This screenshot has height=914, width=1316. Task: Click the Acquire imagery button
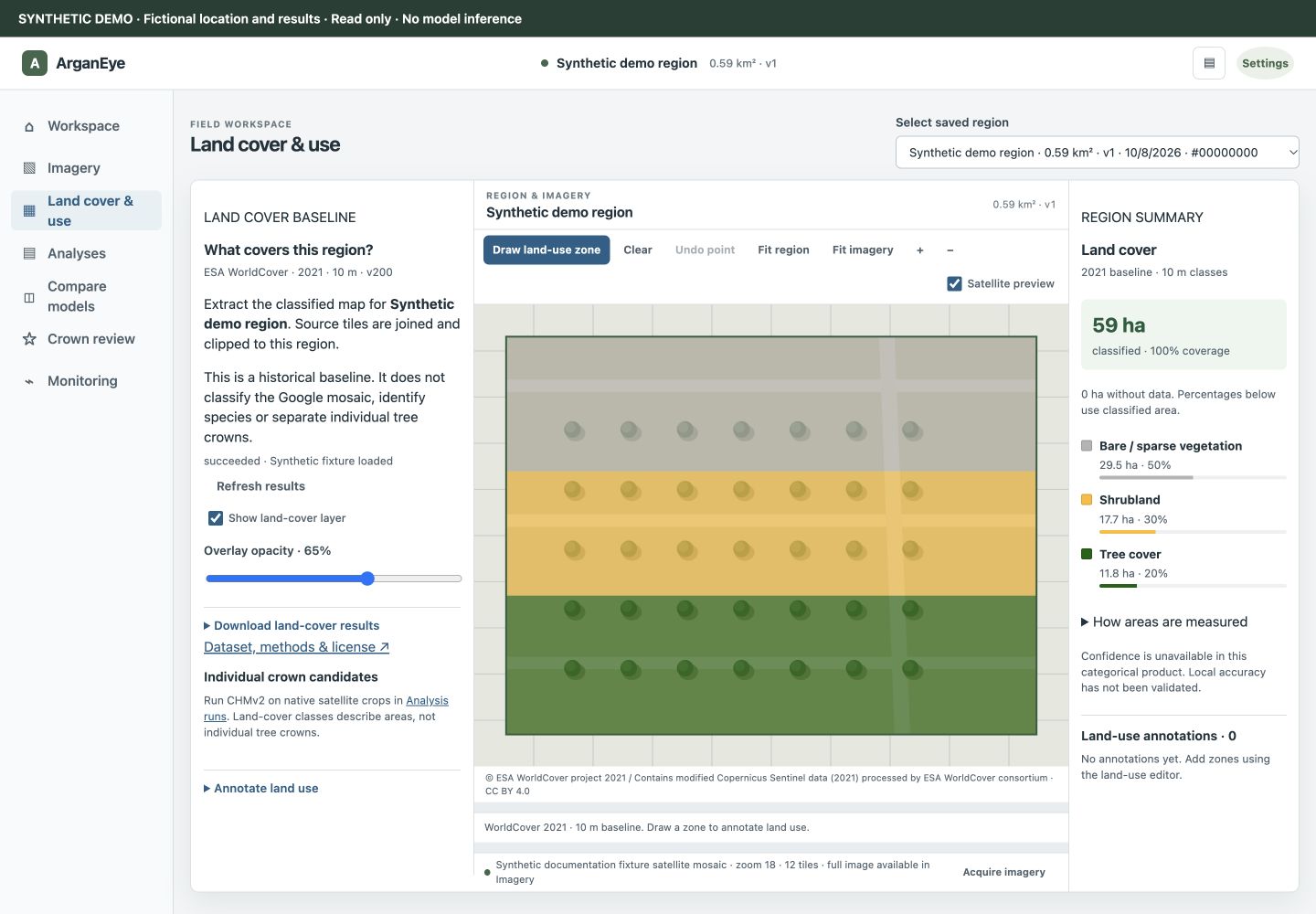coord(1003,872)
